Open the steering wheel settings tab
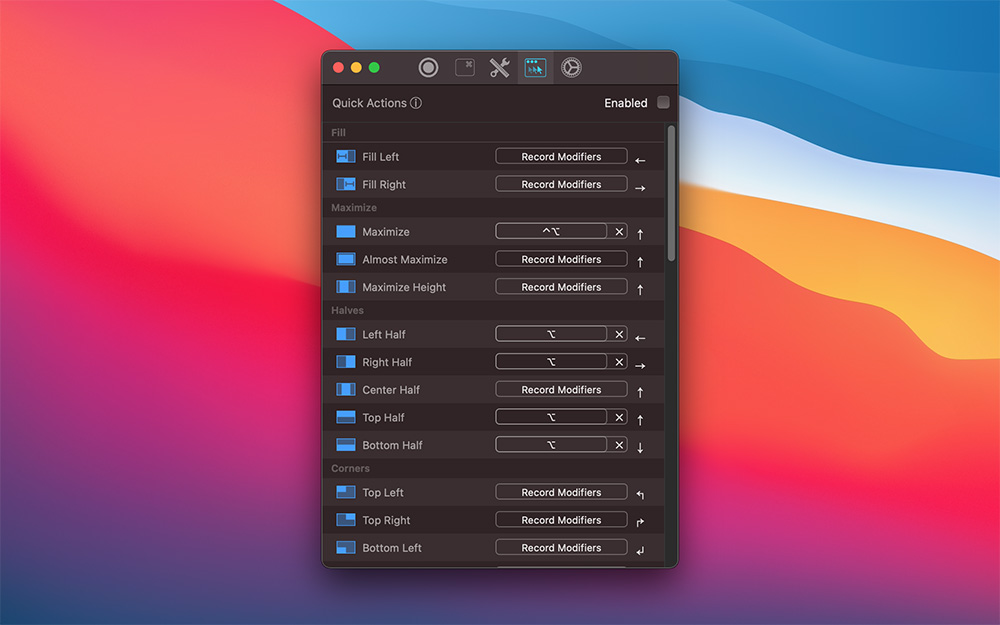This screenshot has height=625, width=1000. point(571,68)
